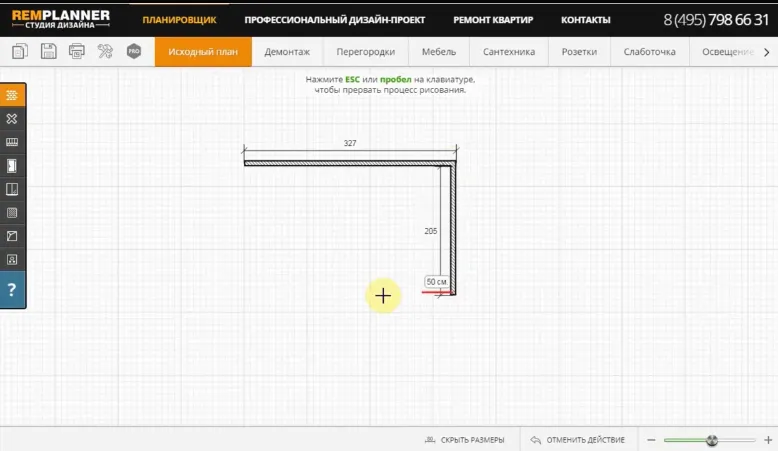Click the PRO hexagon badge icon
The height and width of the screenshot is (451, 778).
[134, 51]
